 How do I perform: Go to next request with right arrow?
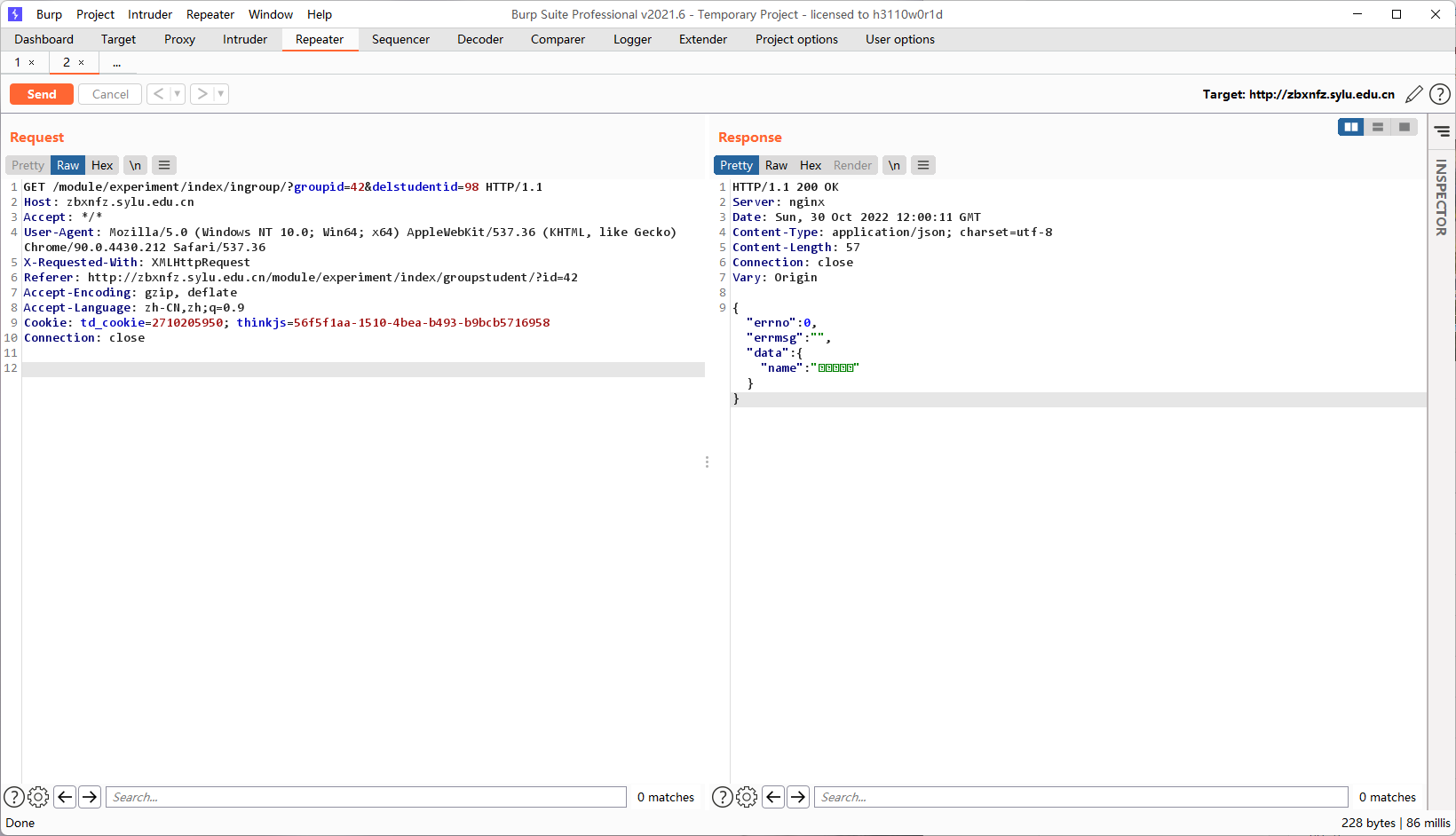click(202, 93)
